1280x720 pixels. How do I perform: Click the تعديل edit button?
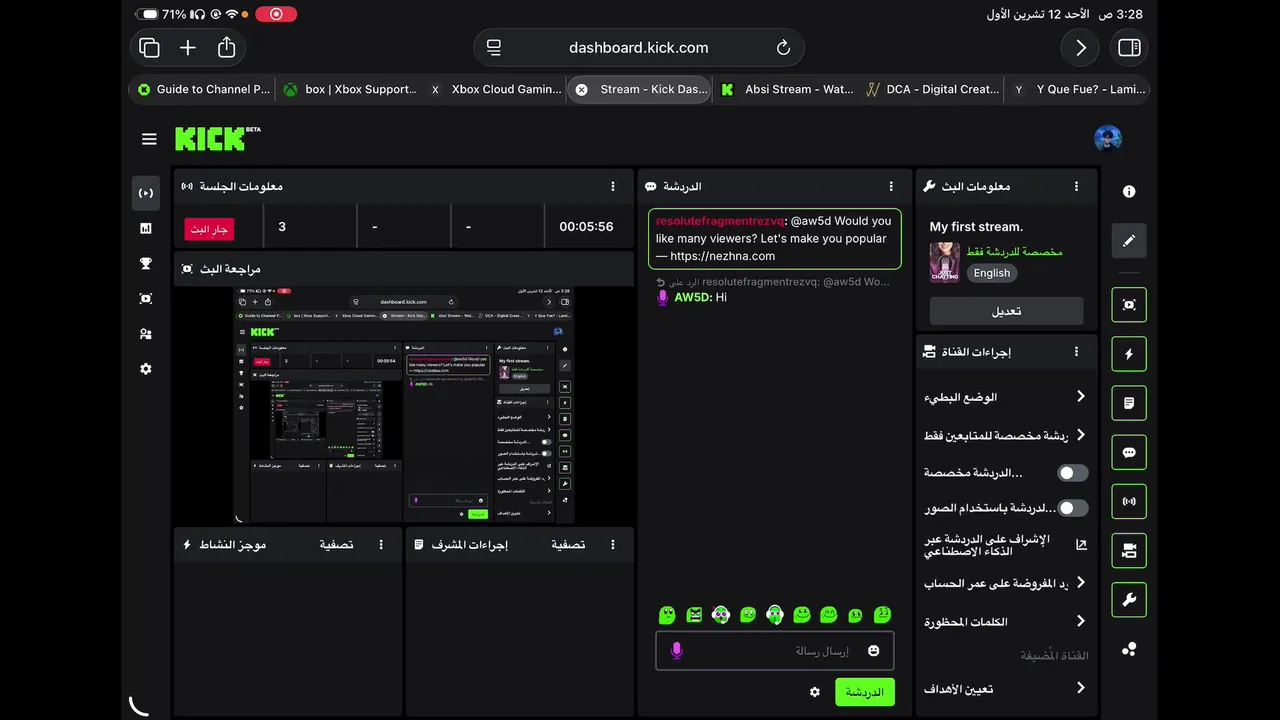[1006, 311]
